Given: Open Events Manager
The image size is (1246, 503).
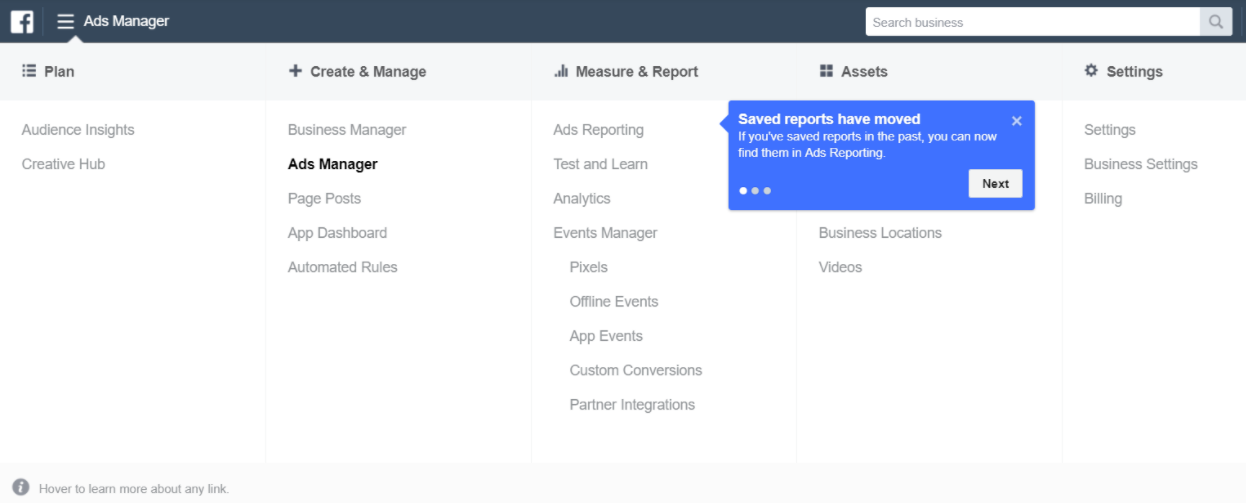Looking at the screenshot, I should 605,233.
